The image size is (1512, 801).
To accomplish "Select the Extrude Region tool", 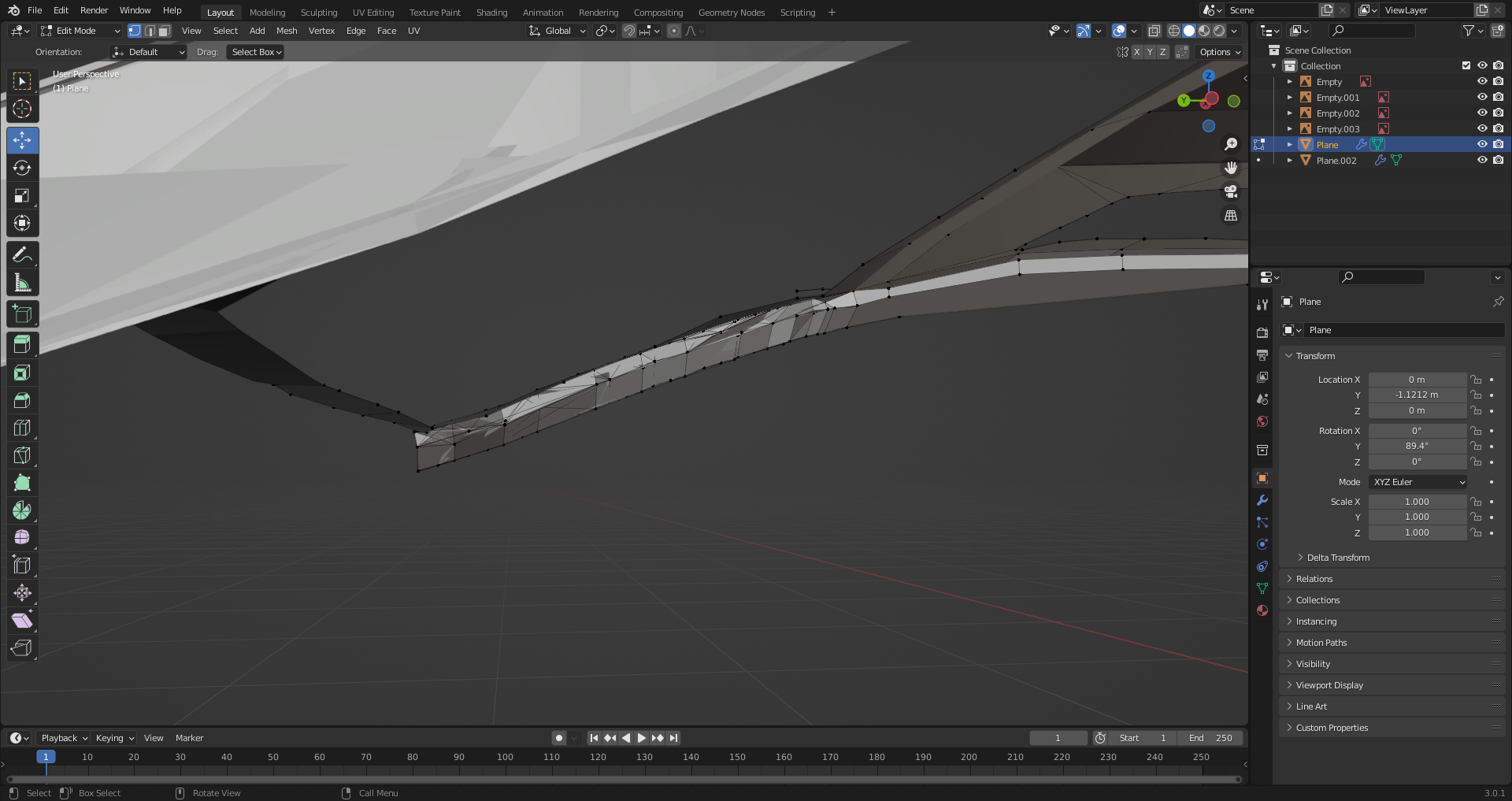I will pos(22,345).
